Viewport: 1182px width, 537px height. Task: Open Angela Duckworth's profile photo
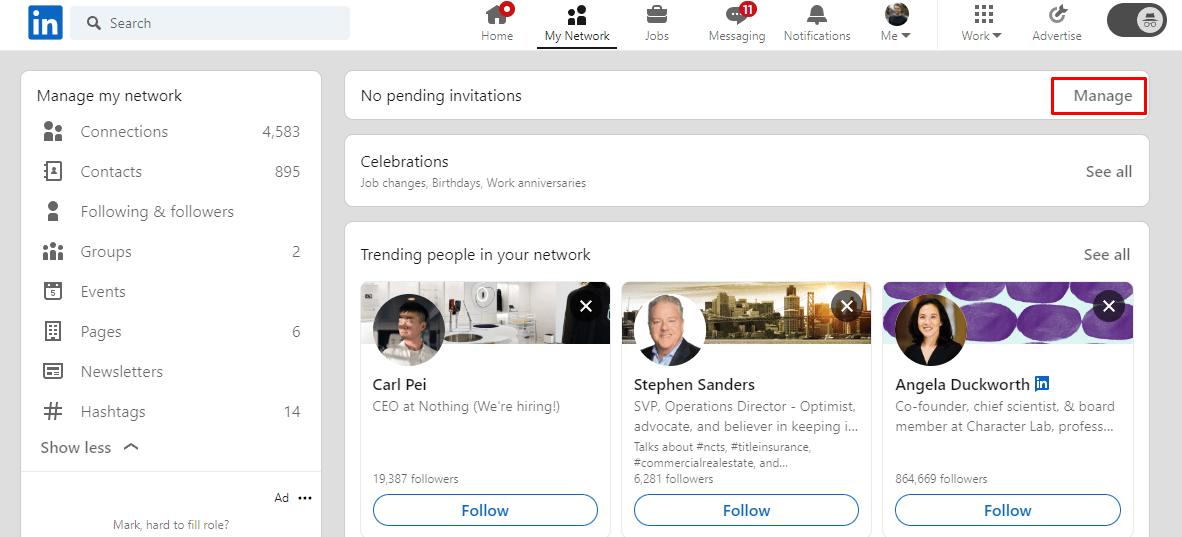point(931,330)
